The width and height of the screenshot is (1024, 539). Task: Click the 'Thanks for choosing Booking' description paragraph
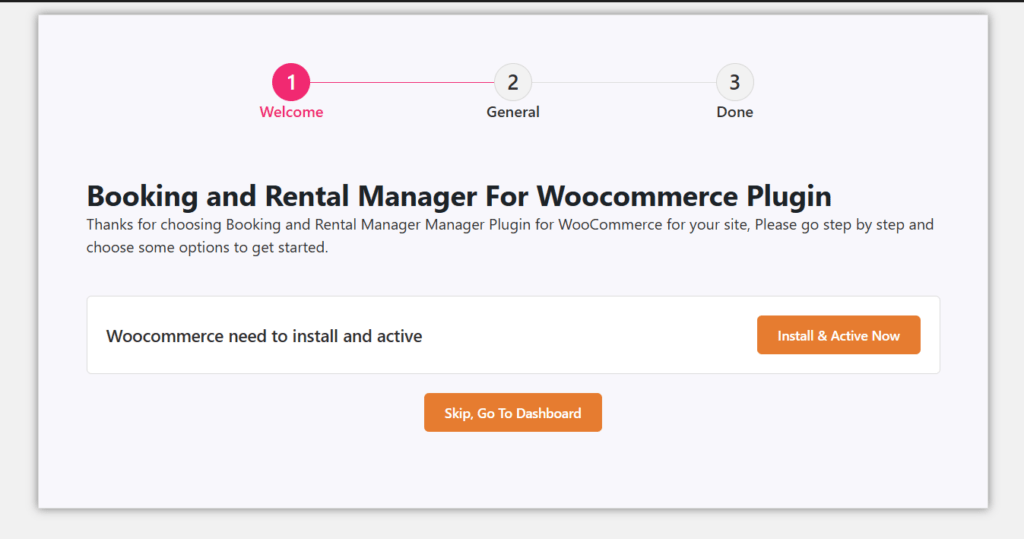[510, 236]
